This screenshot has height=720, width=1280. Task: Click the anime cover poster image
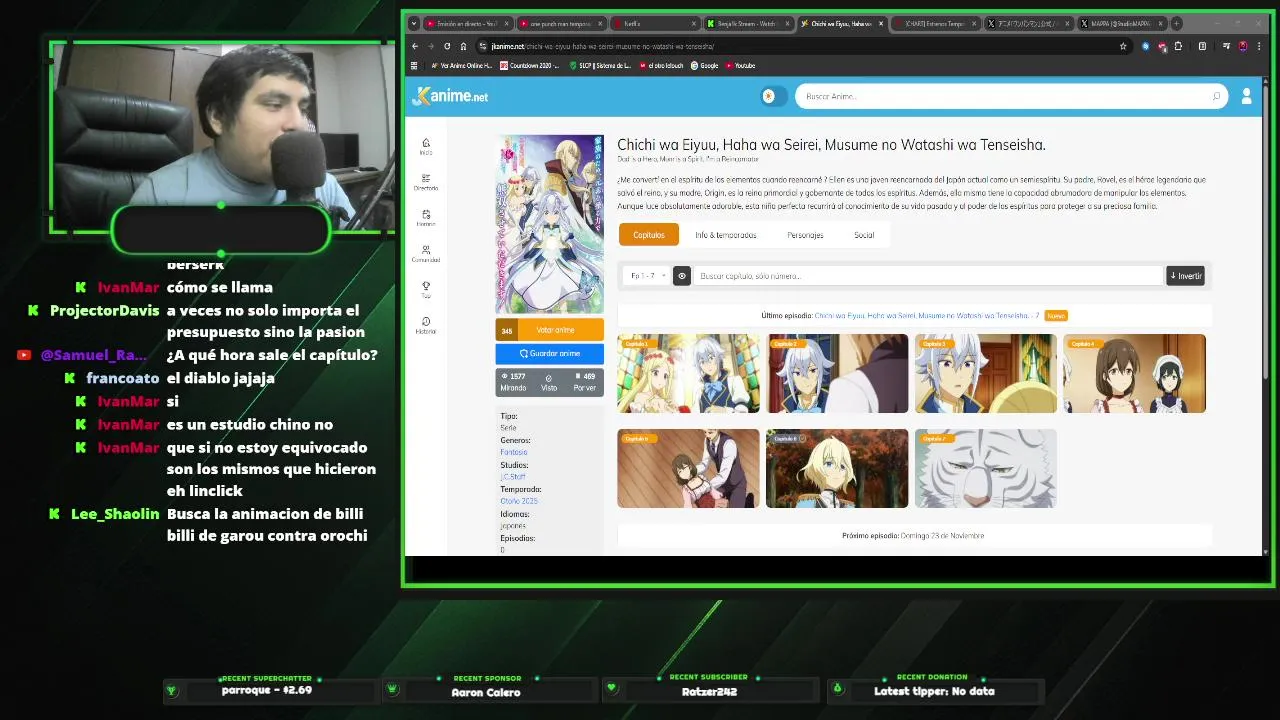[x=549, y=224]
